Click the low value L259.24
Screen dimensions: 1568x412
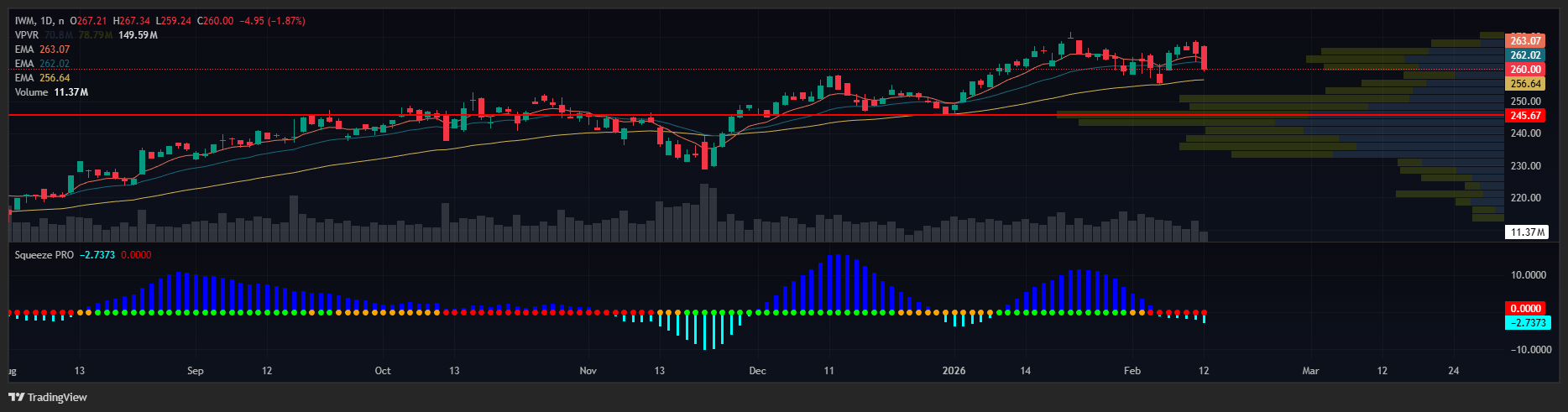(174, 21)
